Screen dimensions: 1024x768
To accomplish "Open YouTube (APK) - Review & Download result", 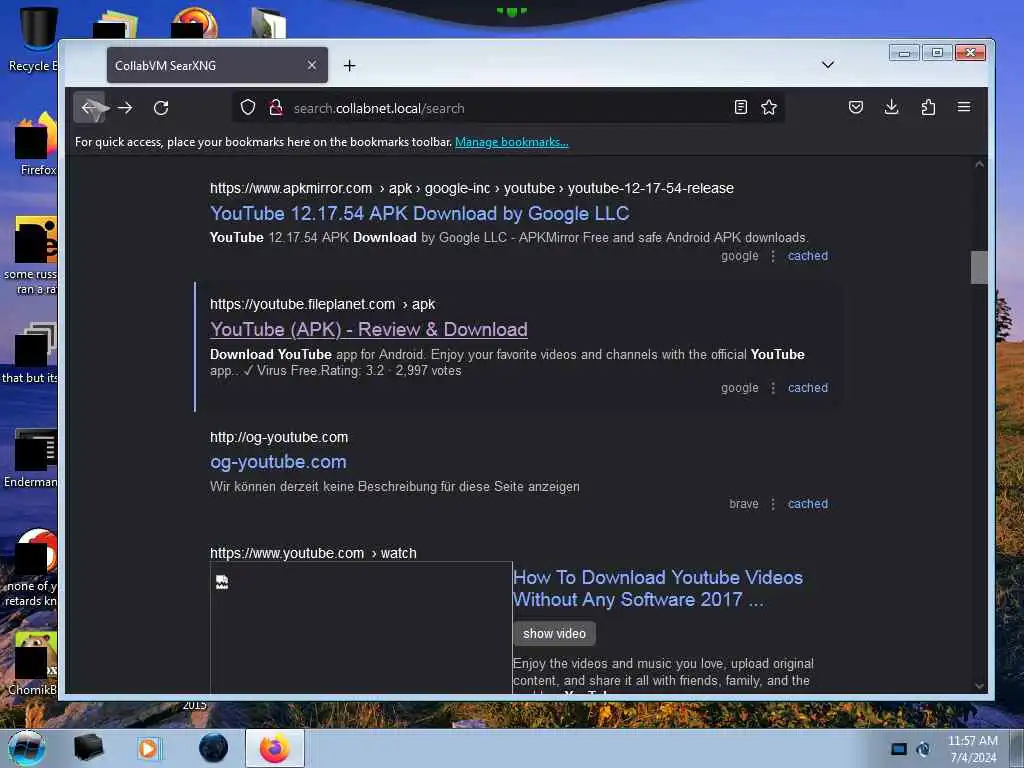I will 368,329.
